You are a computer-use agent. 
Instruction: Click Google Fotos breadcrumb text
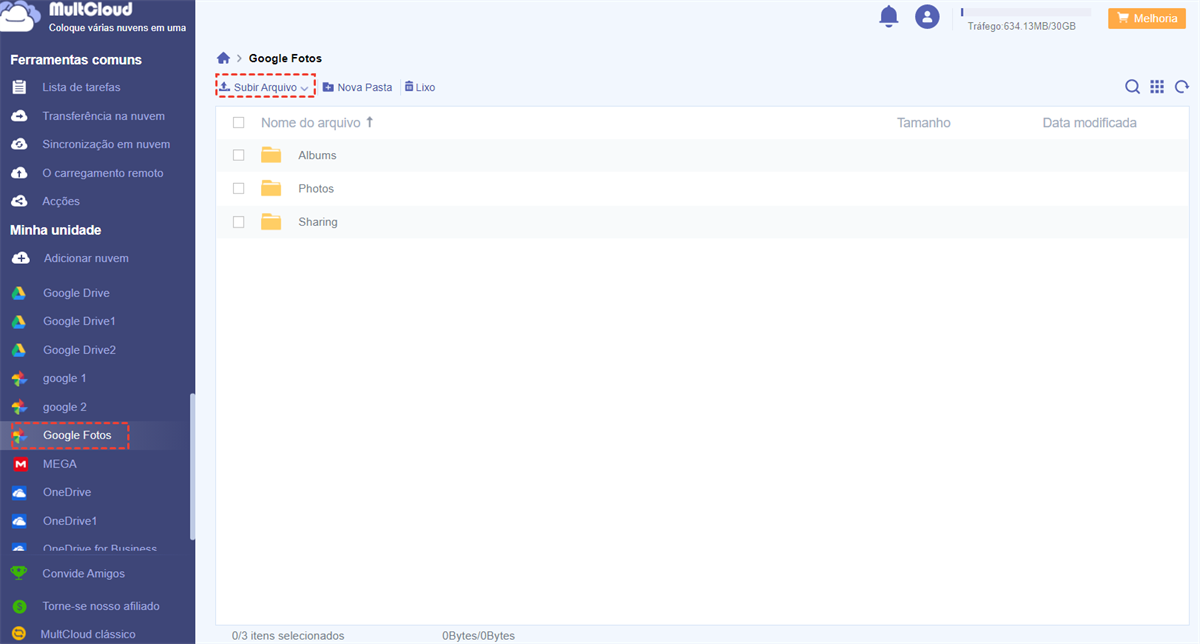285,58
